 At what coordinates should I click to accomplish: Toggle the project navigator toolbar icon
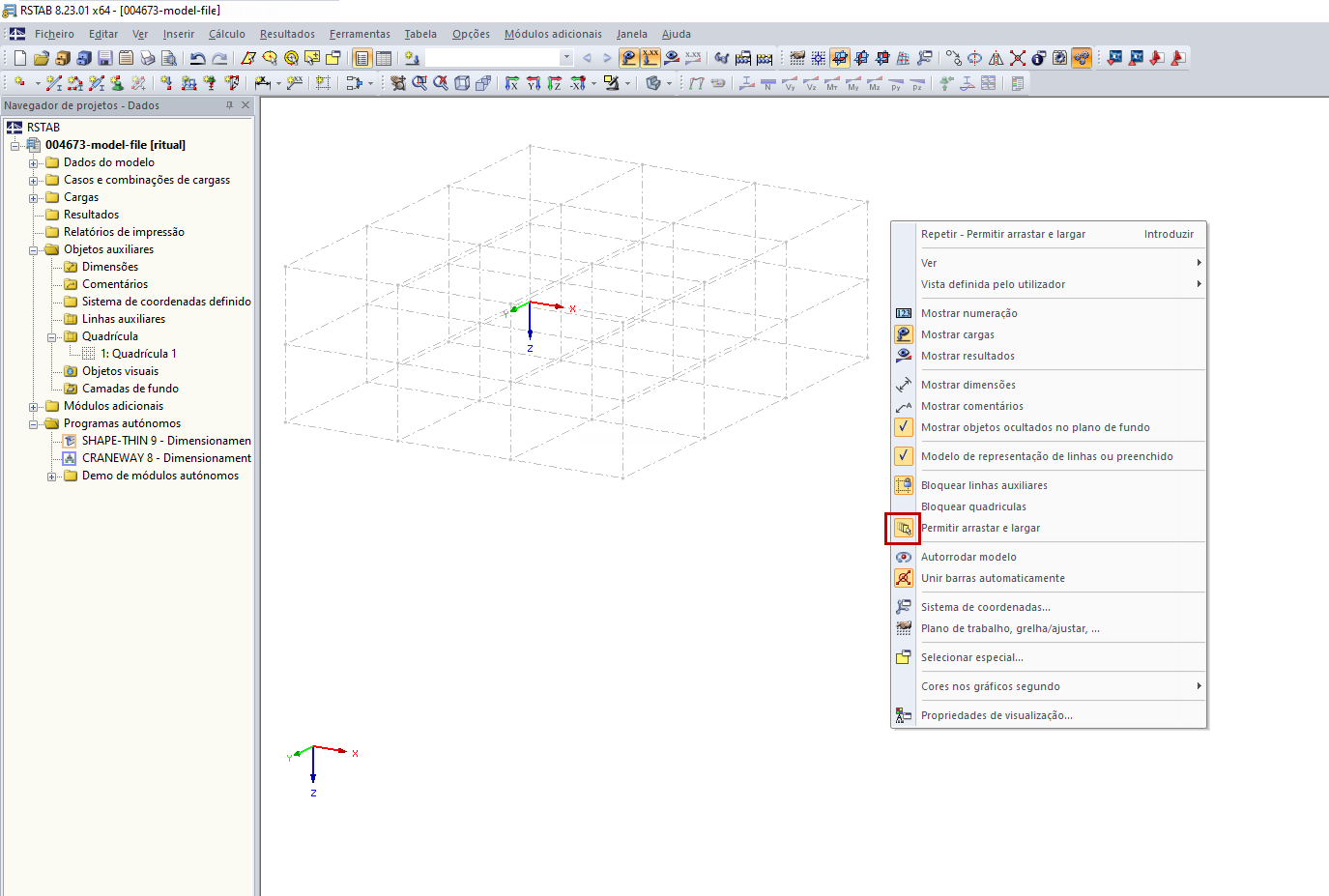362,58
